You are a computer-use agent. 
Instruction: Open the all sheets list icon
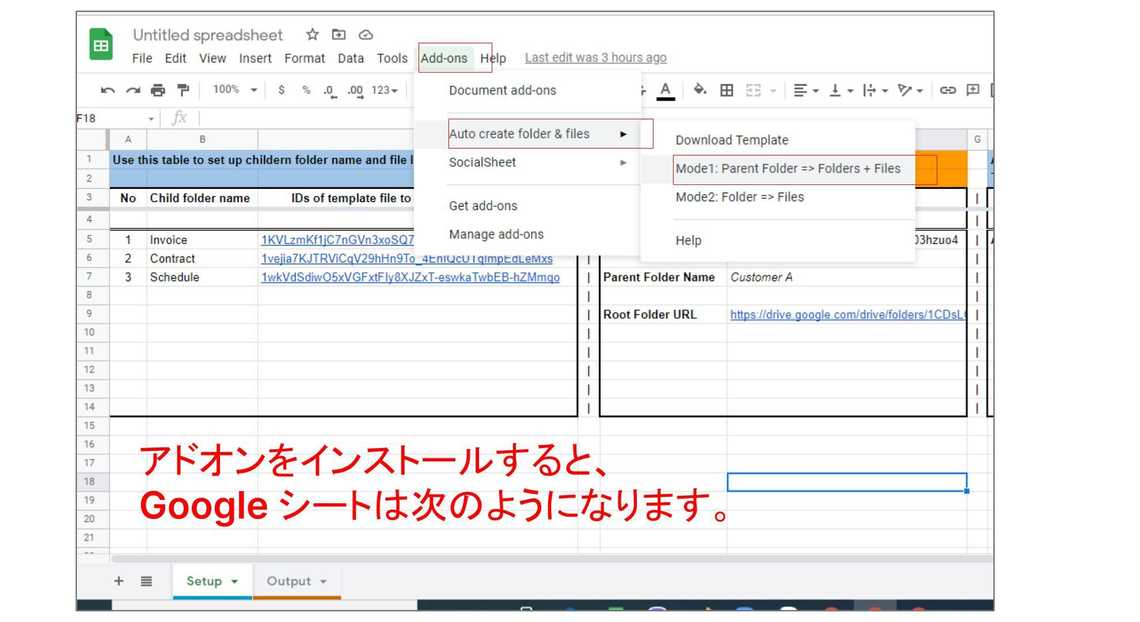146,581
